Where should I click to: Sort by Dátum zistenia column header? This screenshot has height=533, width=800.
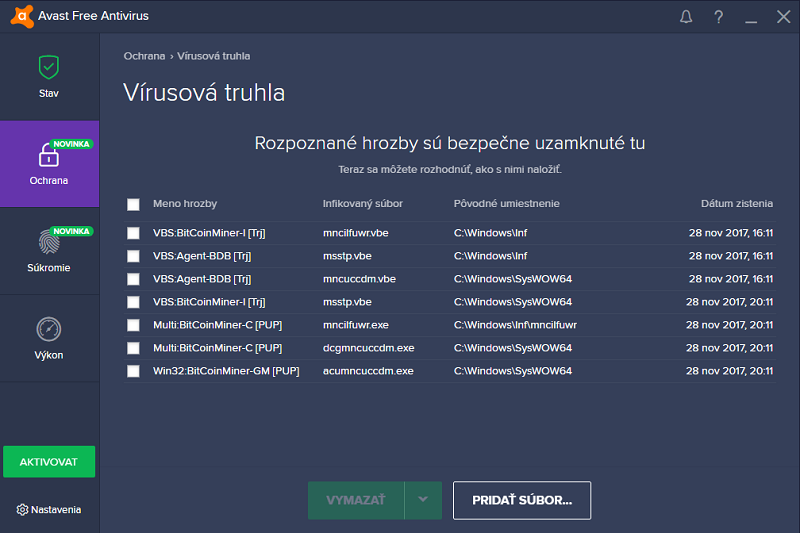737,204
